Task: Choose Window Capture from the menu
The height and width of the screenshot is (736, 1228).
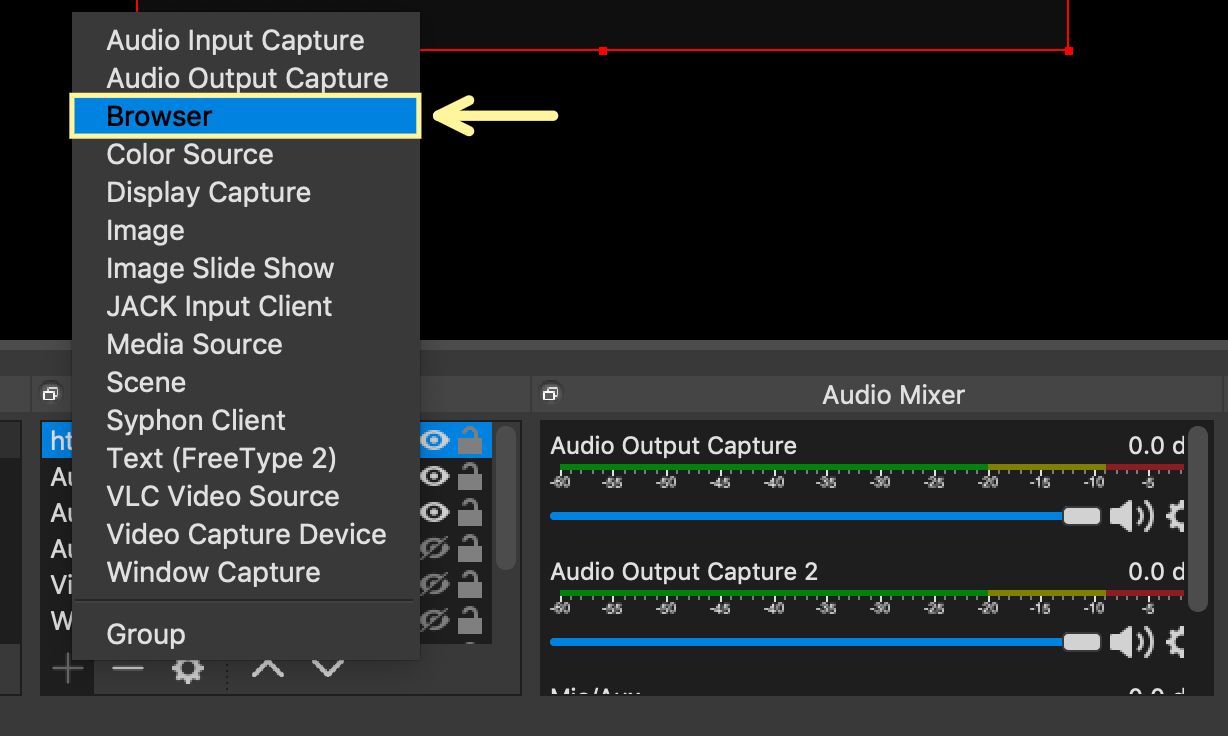Action: click(x=213, y=572)
